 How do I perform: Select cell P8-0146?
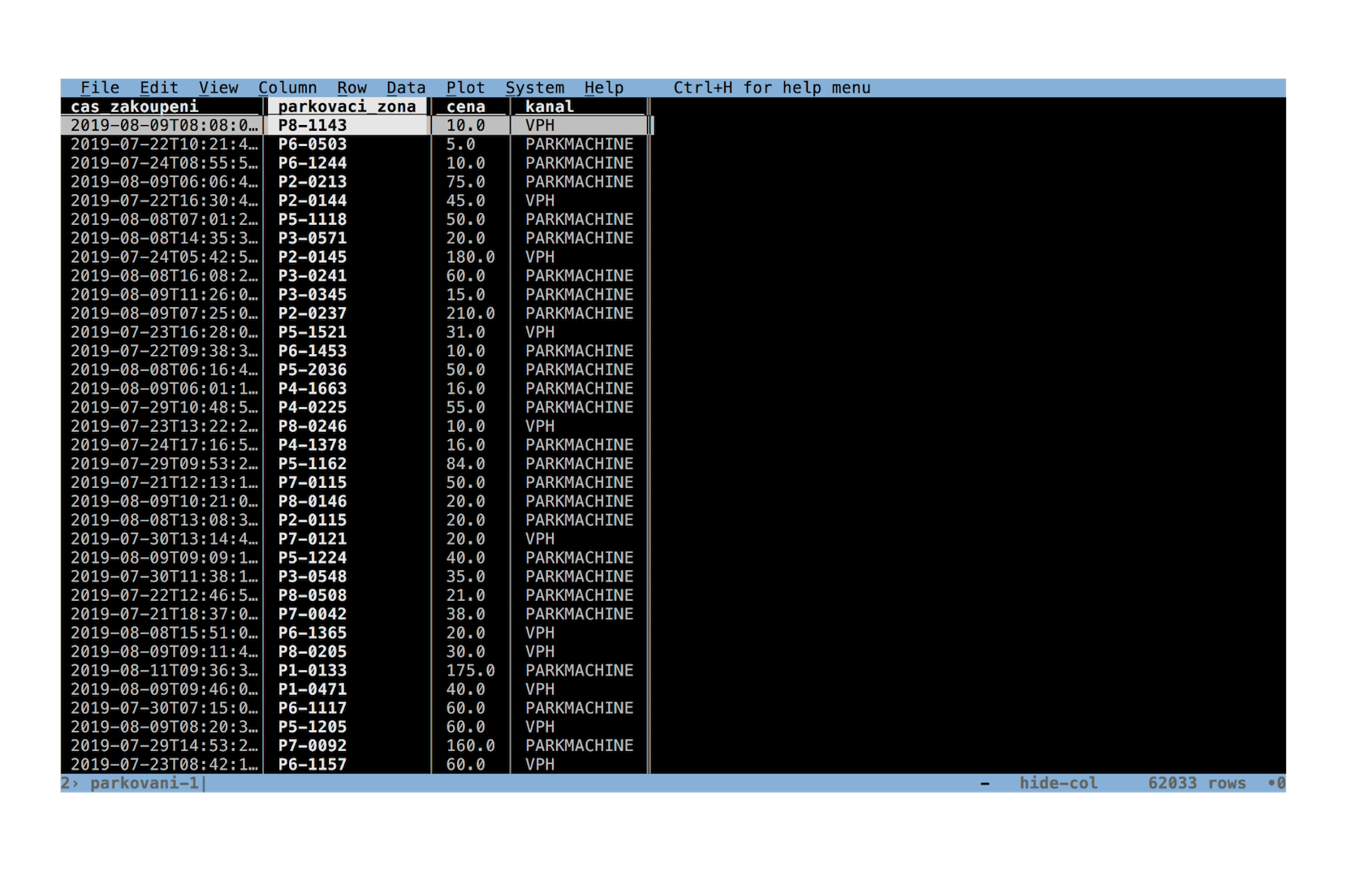point(313,501)
